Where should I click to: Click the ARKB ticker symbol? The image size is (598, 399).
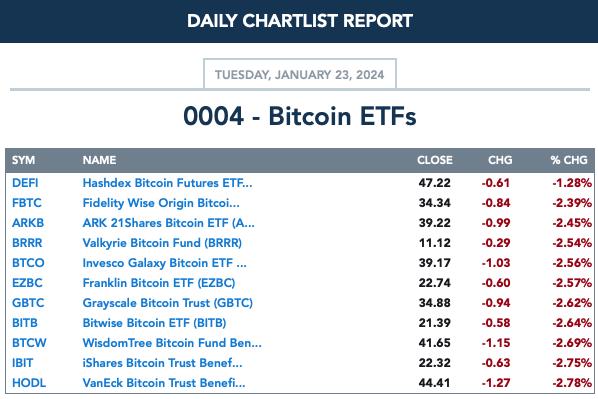28,223
